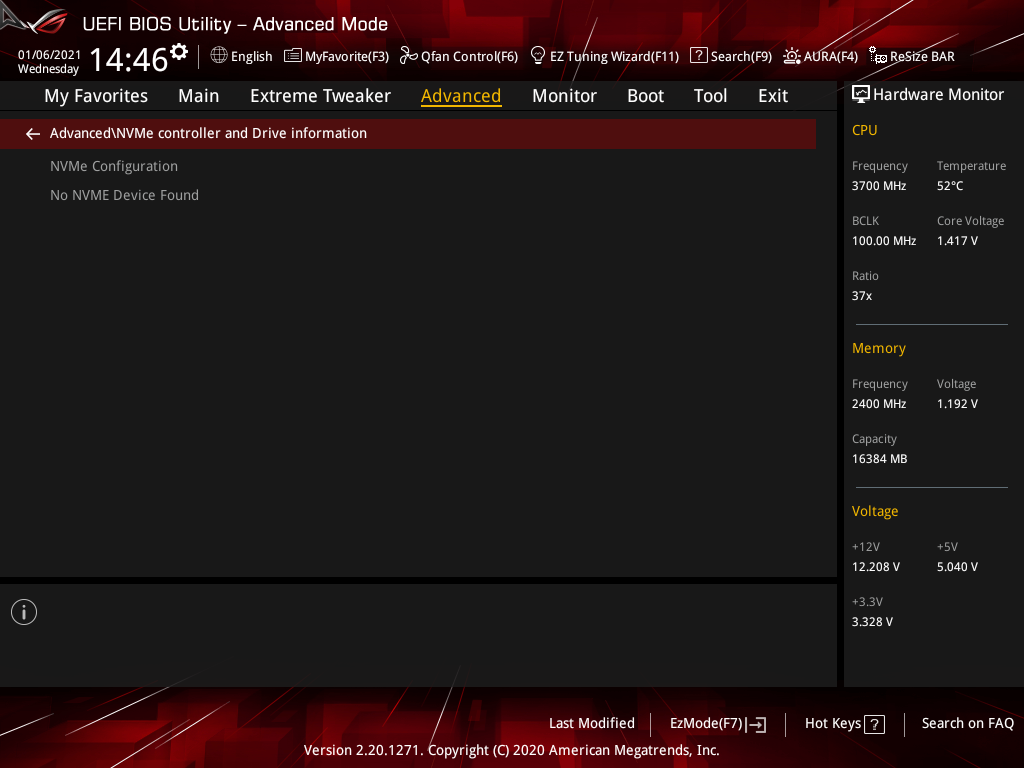
Task: Click the CPU section heading
Action: click(865, 130)
